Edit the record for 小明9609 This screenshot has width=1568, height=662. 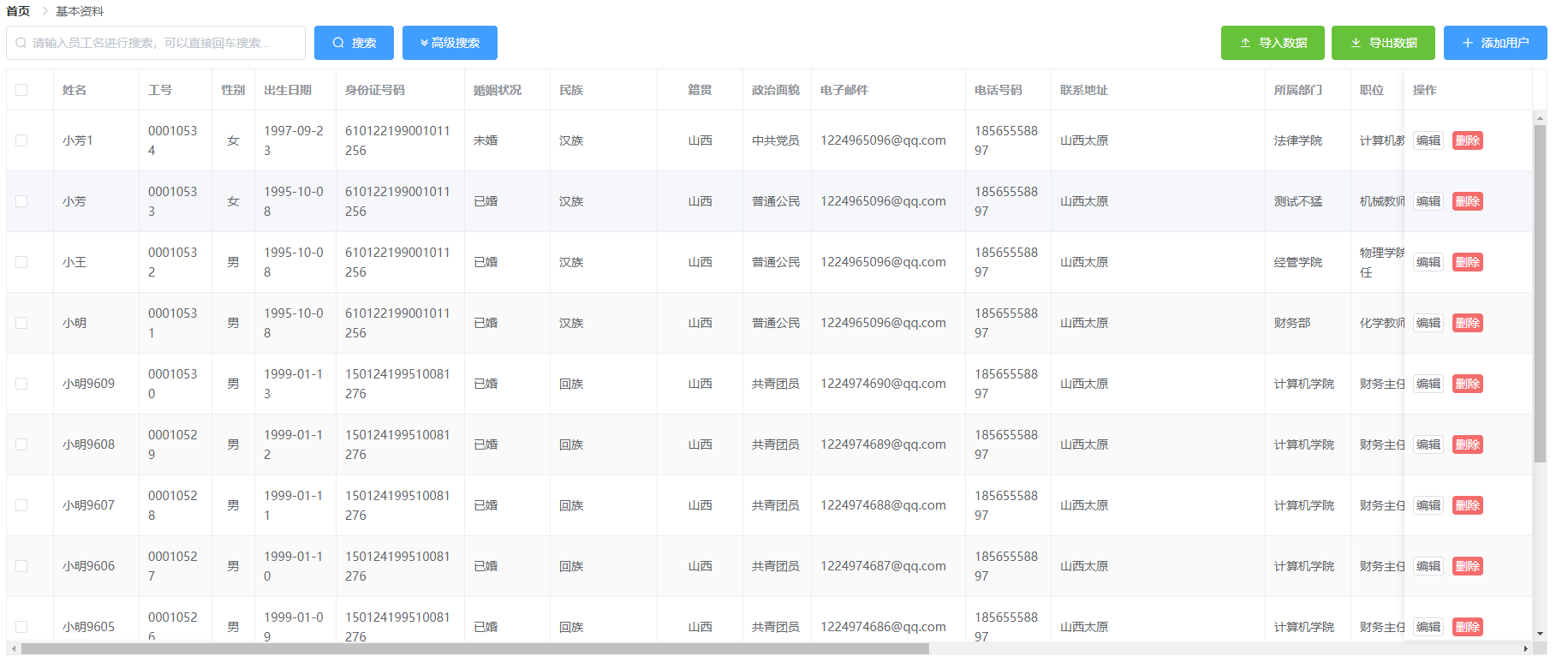[1428, 384]
